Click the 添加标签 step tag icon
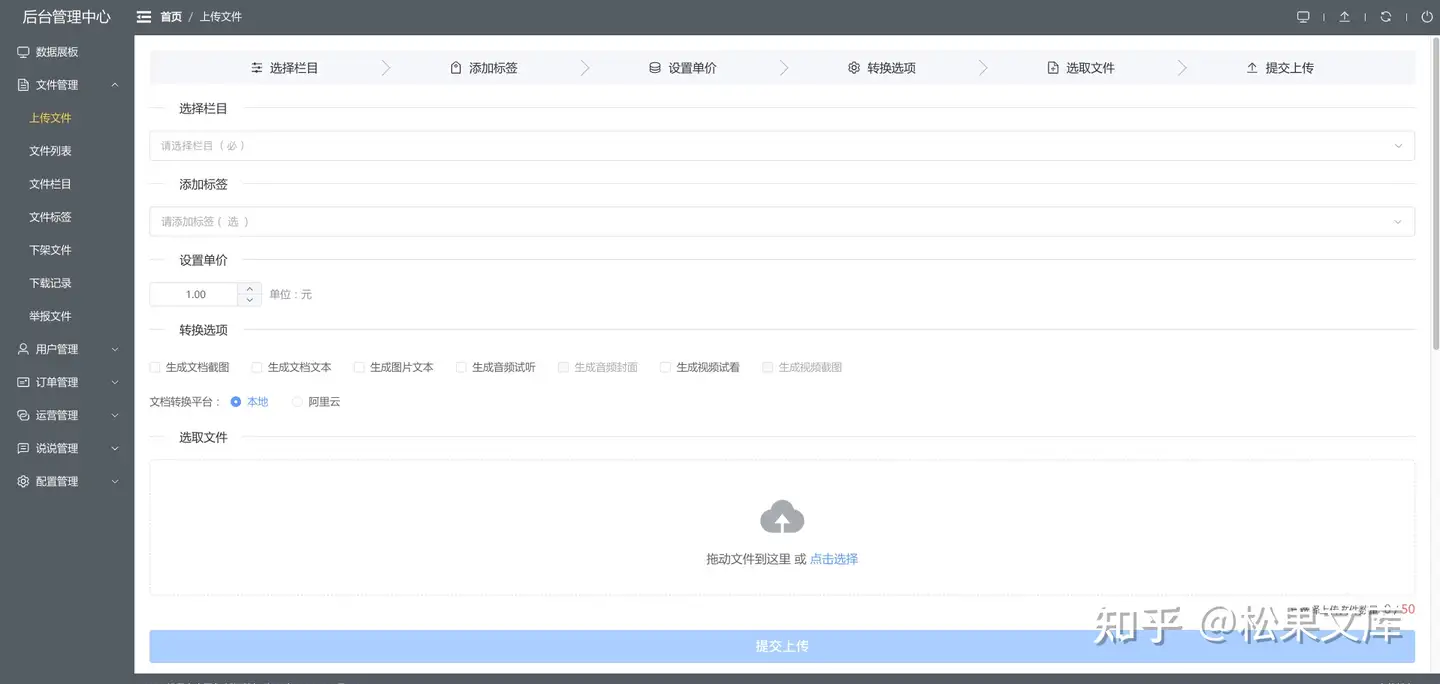The height and width of the screenshot is (684, 1440). click(x=456, y=68)
